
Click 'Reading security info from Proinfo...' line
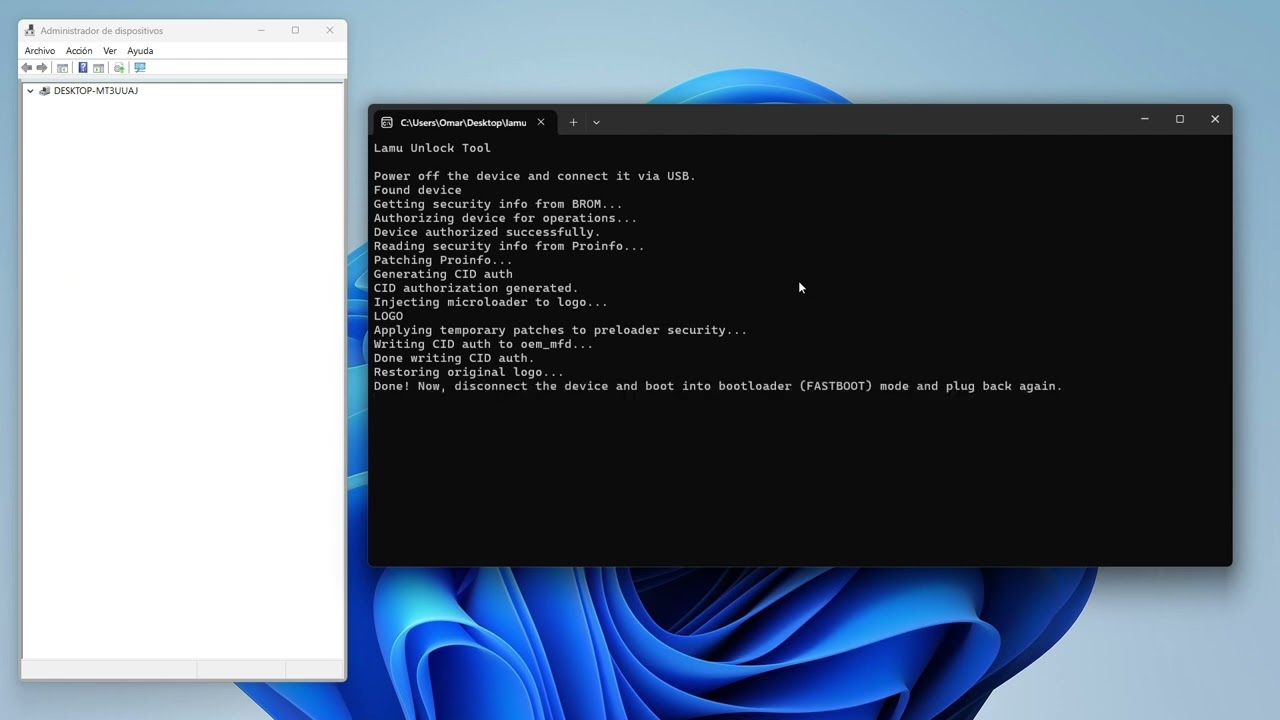[509, 246]
